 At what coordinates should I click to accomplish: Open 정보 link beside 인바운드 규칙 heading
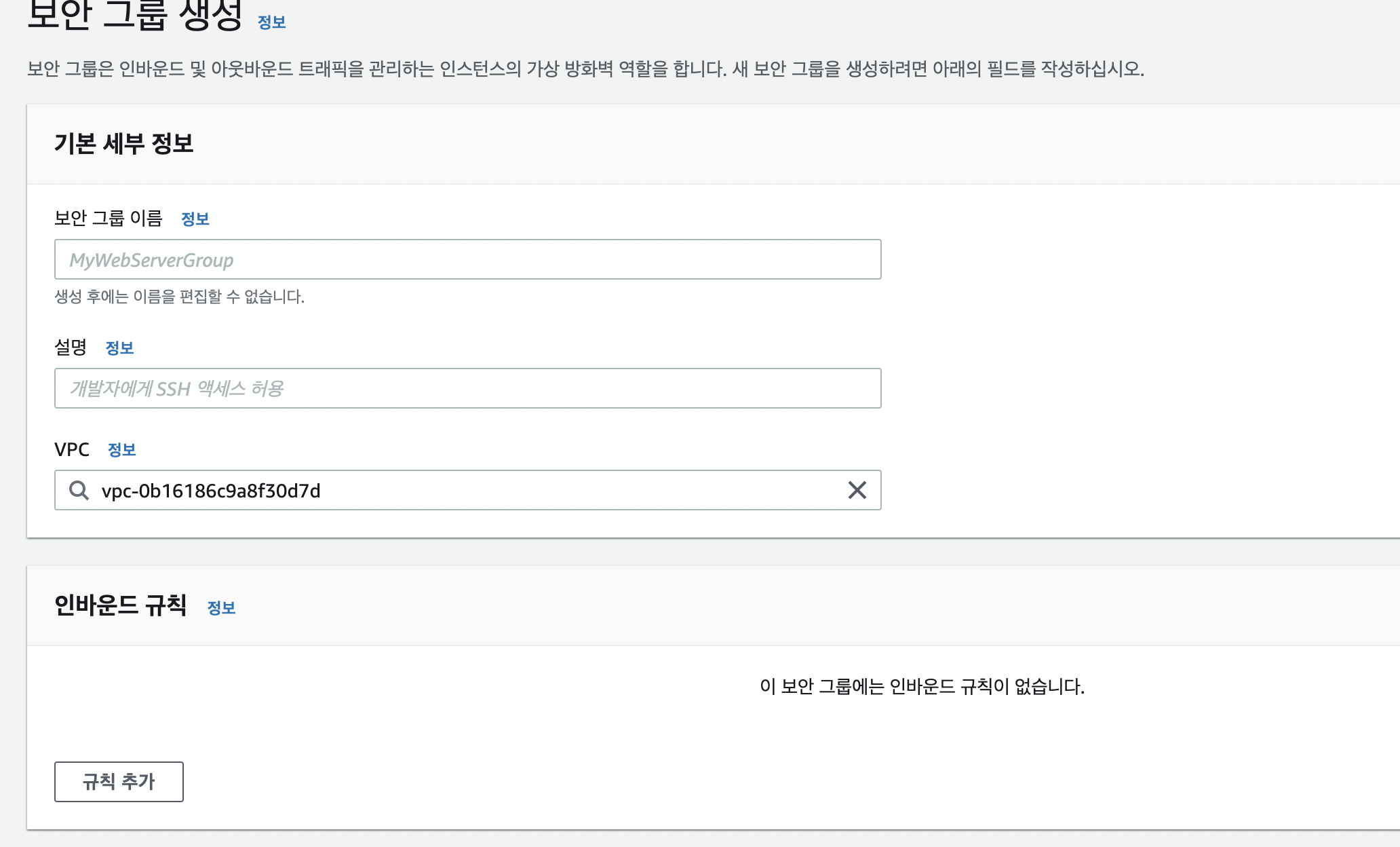220,607
